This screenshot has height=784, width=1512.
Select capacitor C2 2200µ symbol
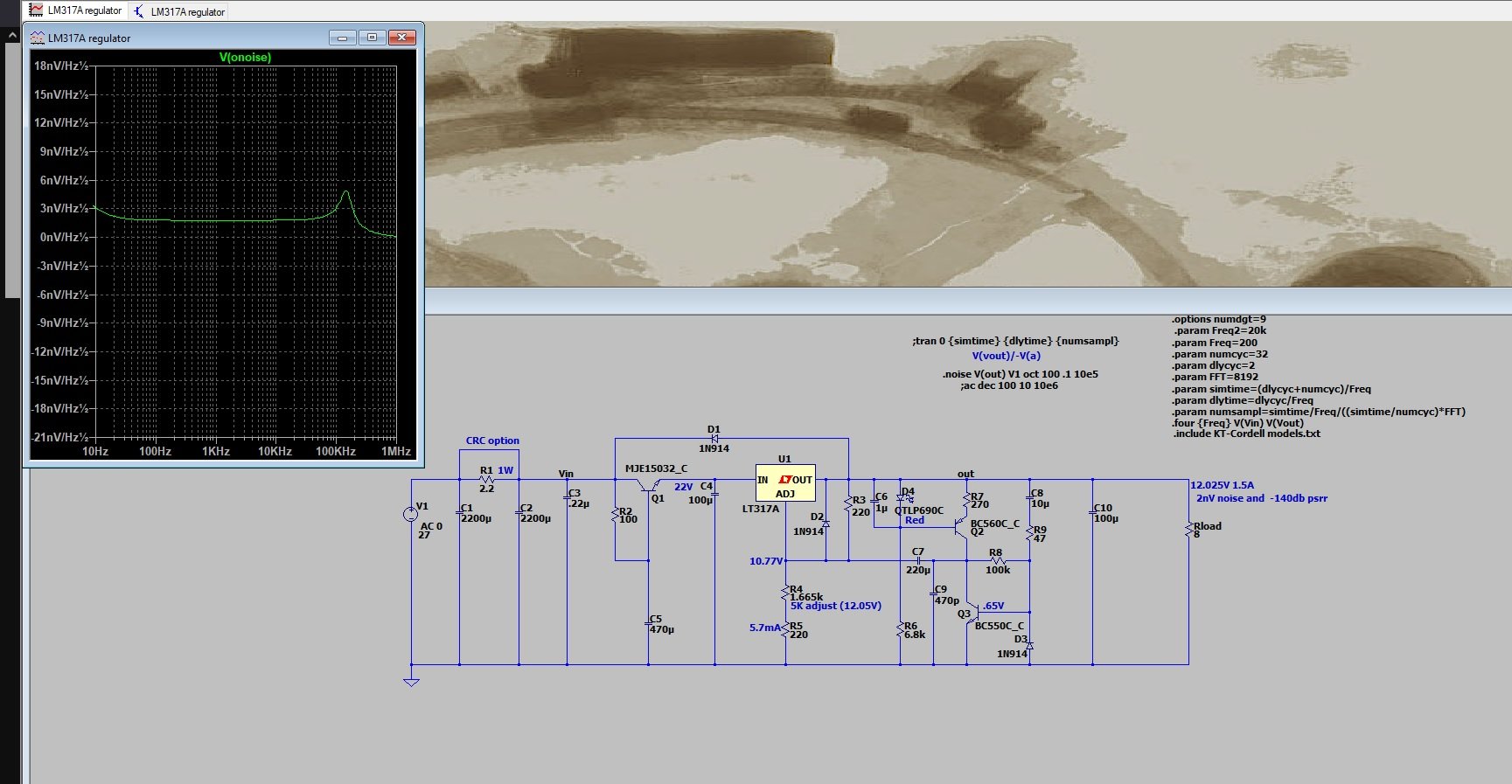(x=519, y=512)
